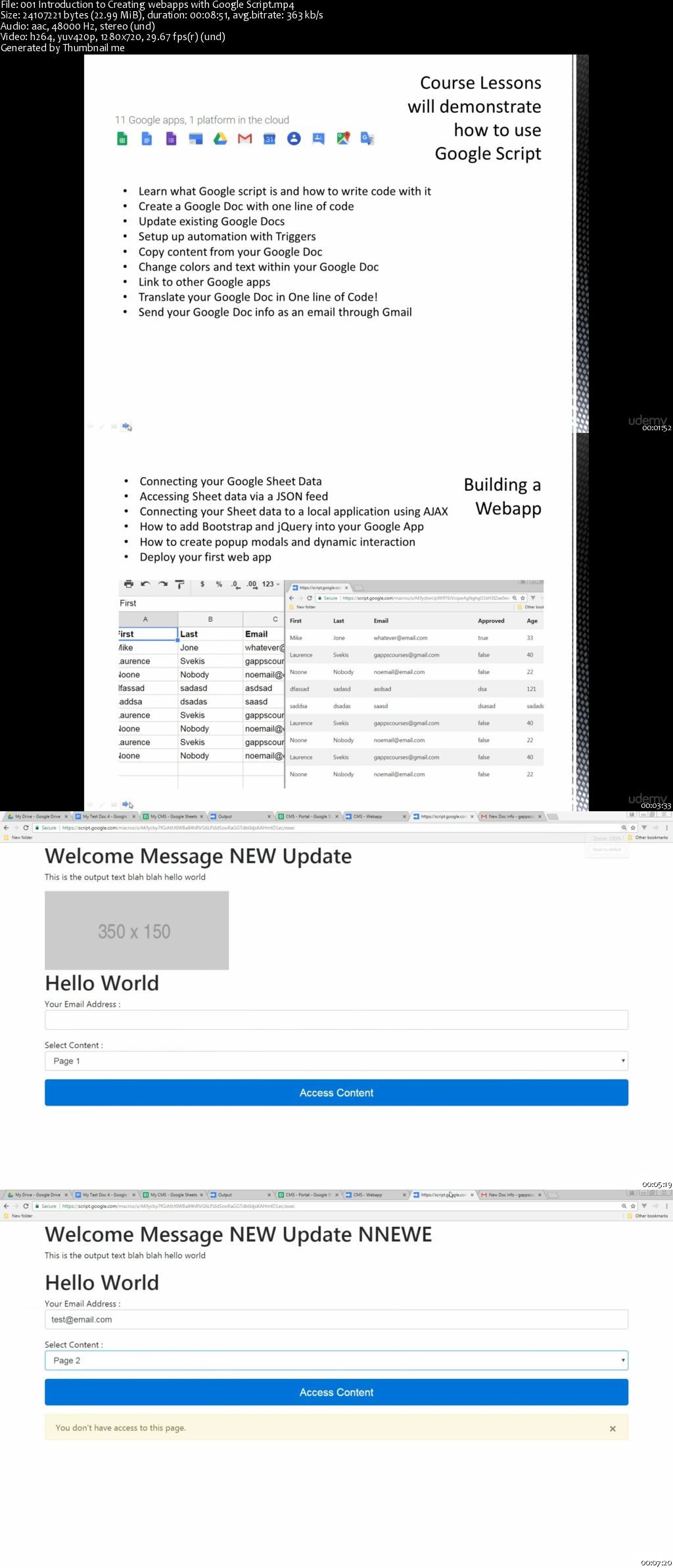Select column B header in the spreadsheet
Screen dimensions: 673x1568
[x=210, y=619]
